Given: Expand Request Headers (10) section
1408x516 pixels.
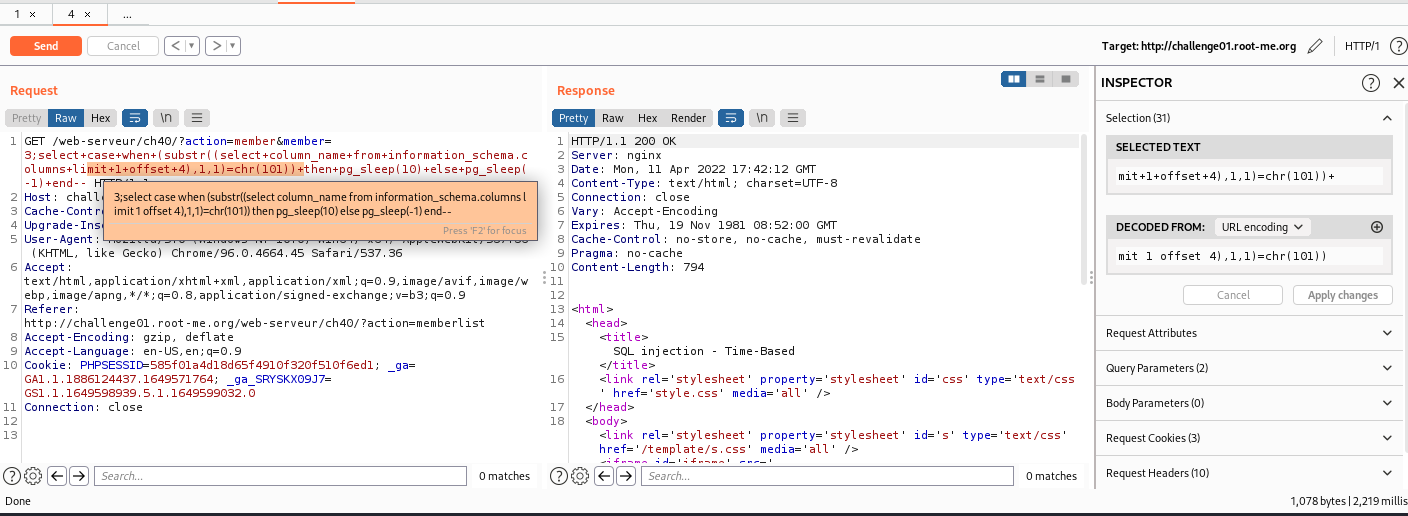Looking at the screenshot, I should click(1251, 473).
